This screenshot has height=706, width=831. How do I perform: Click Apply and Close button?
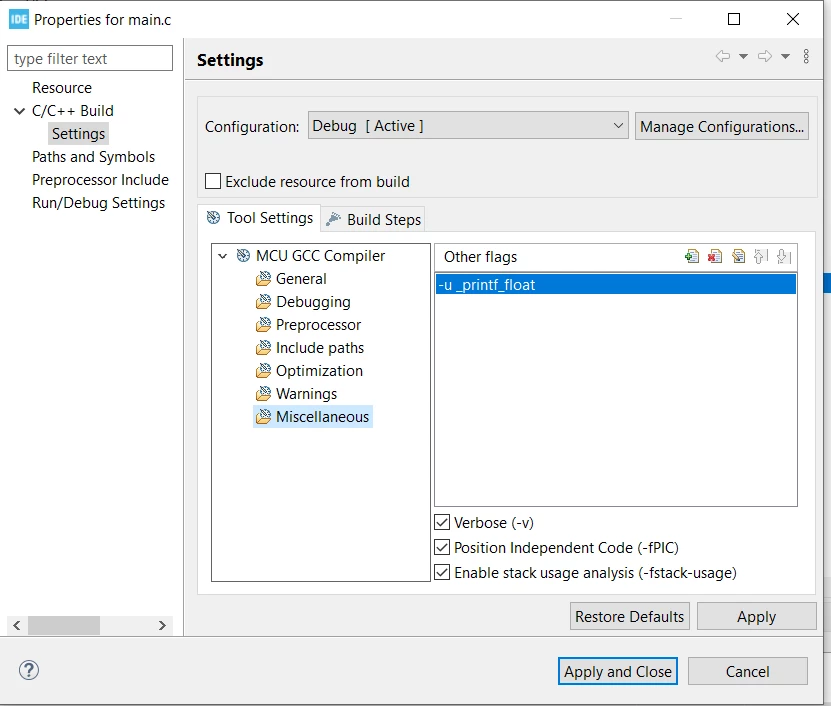pyautogui.click(x=617, y=672)
